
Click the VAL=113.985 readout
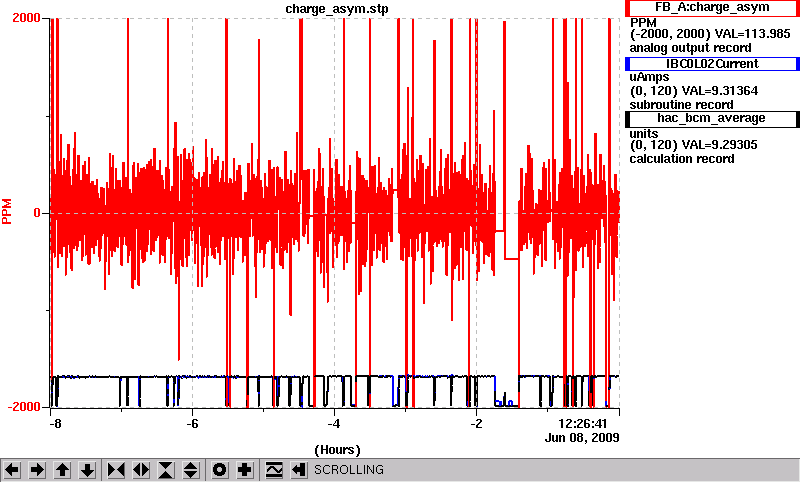(x=753, y=34)
